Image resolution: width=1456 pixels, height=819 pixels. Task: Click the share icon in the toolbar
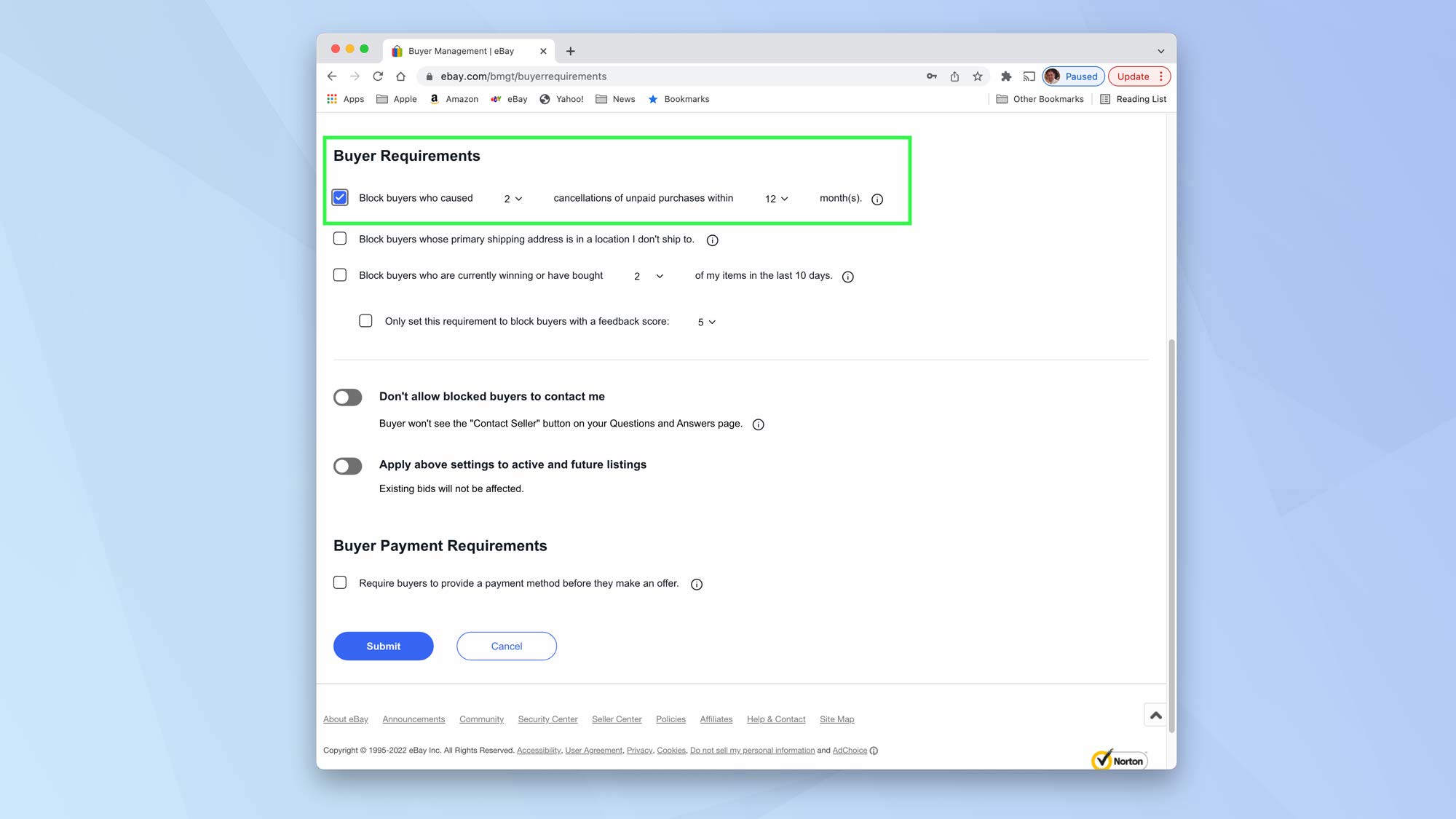954,76
